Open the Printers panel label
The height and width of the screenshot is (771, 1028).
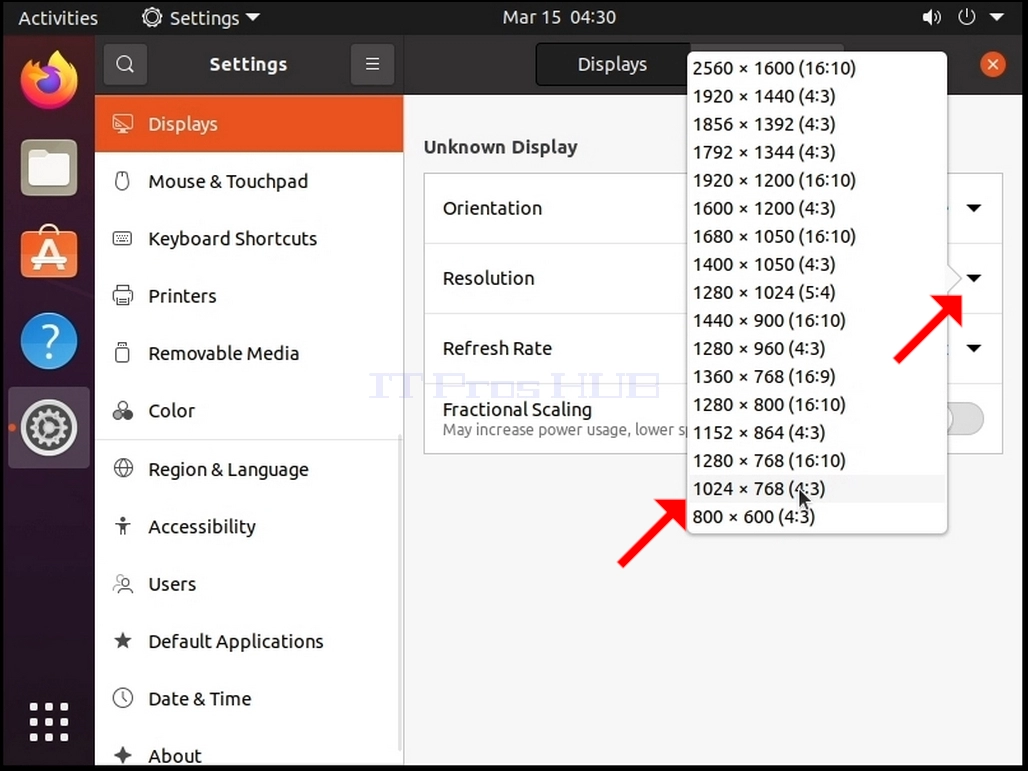coord(182,296)
